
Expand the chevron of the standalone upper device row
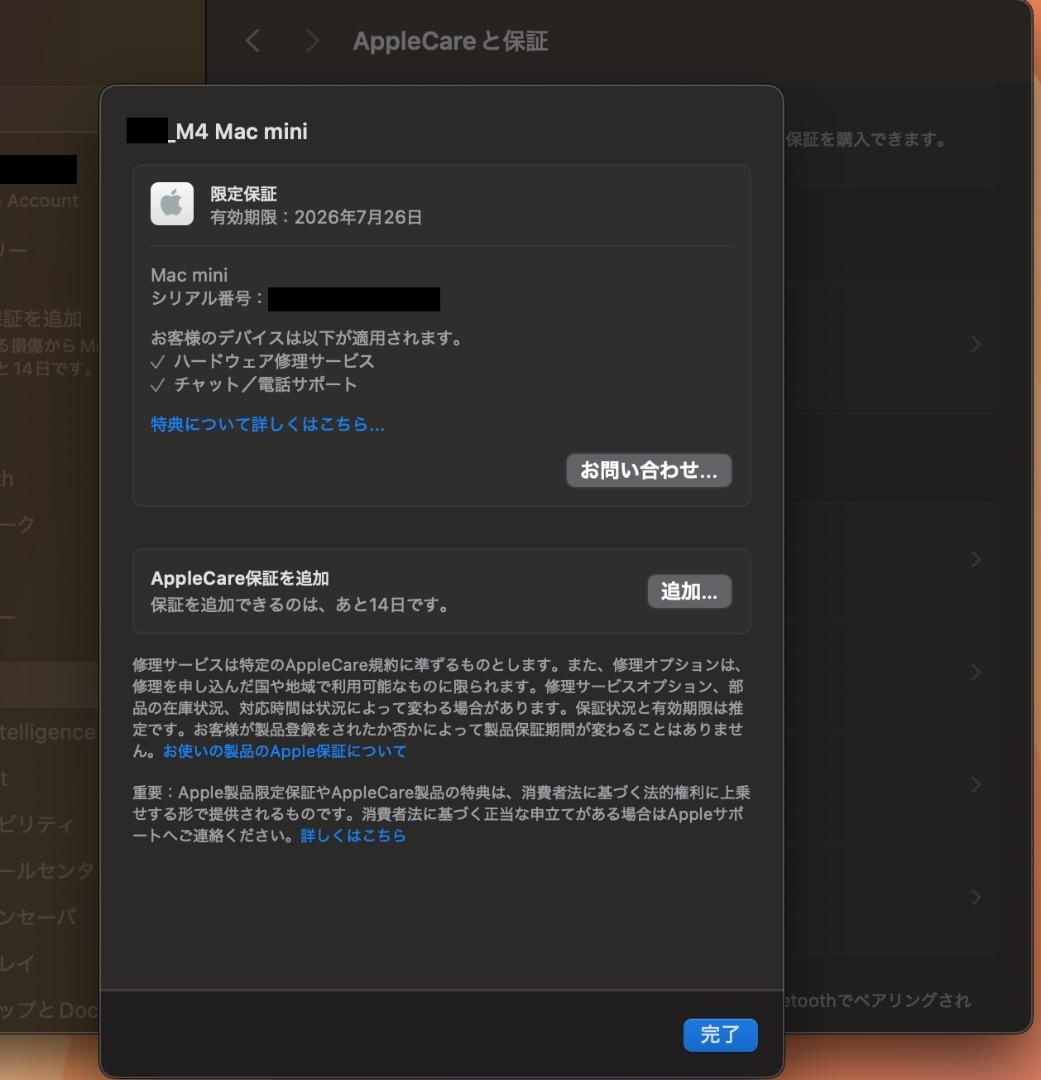[975, 344]
